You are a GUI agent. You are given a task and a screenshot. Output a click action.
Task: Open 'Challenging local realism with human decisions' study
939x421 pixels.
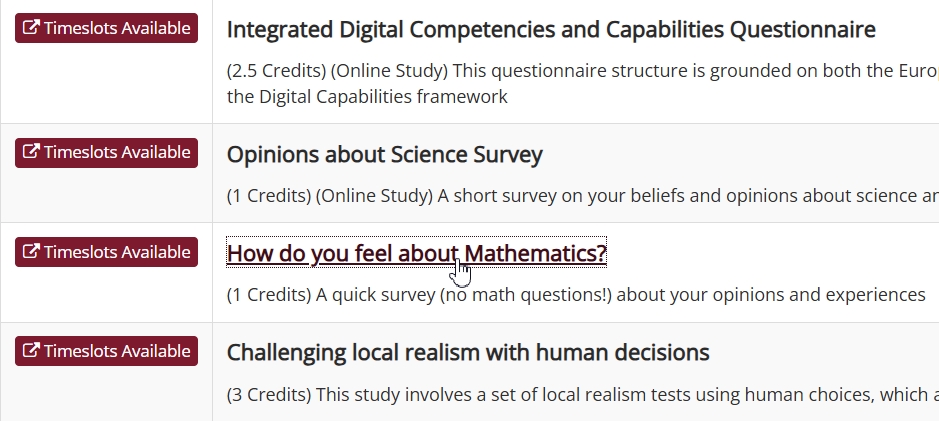tap(468, 352)
